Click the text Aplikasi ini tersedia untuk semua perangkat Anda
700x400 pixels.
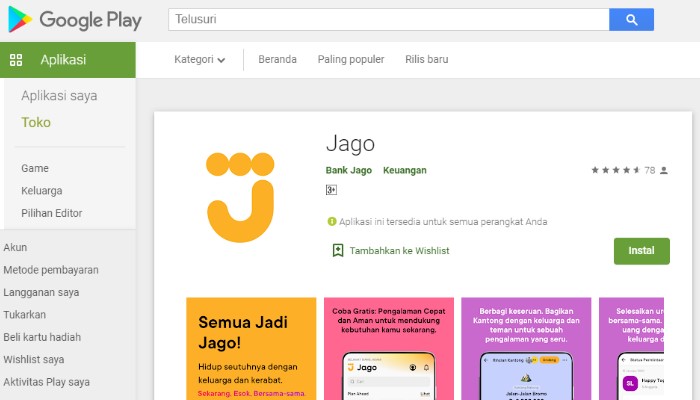point(443,221)
